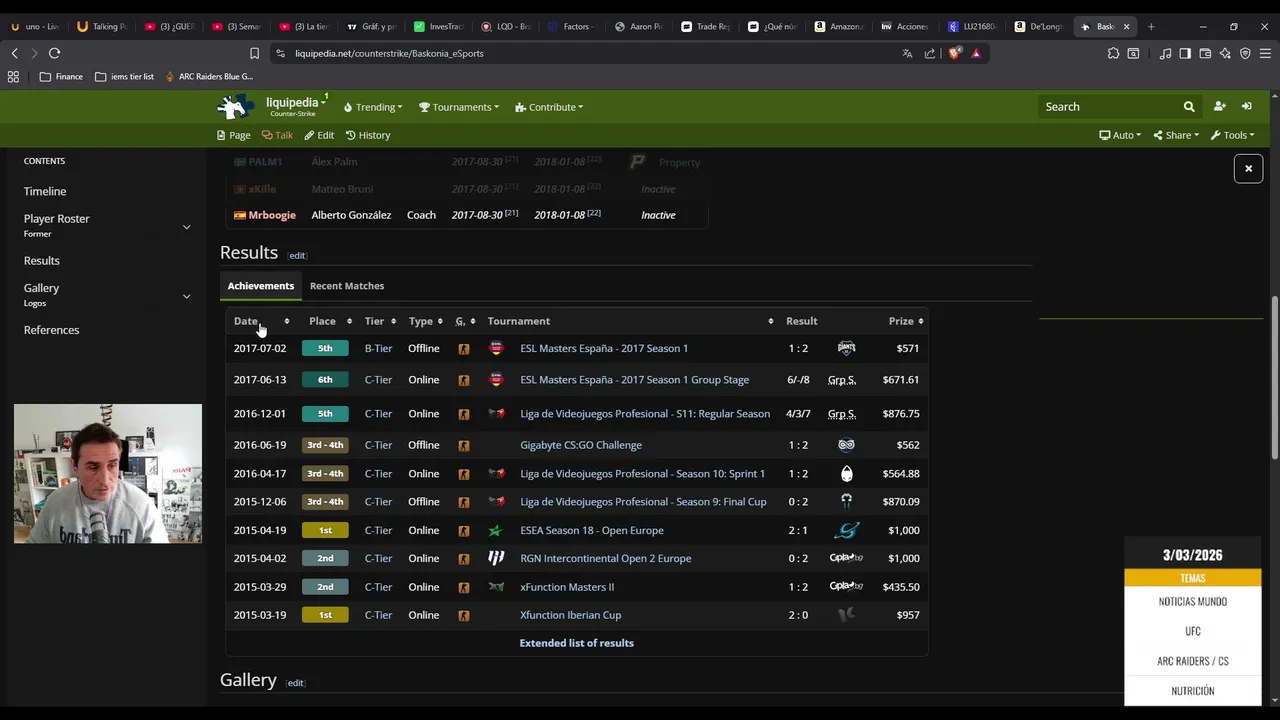Click opponent logo in Gigabyte CS:GO Challenge row
The height and width of the screenshot is (720, 1280).
click(846, 445)
